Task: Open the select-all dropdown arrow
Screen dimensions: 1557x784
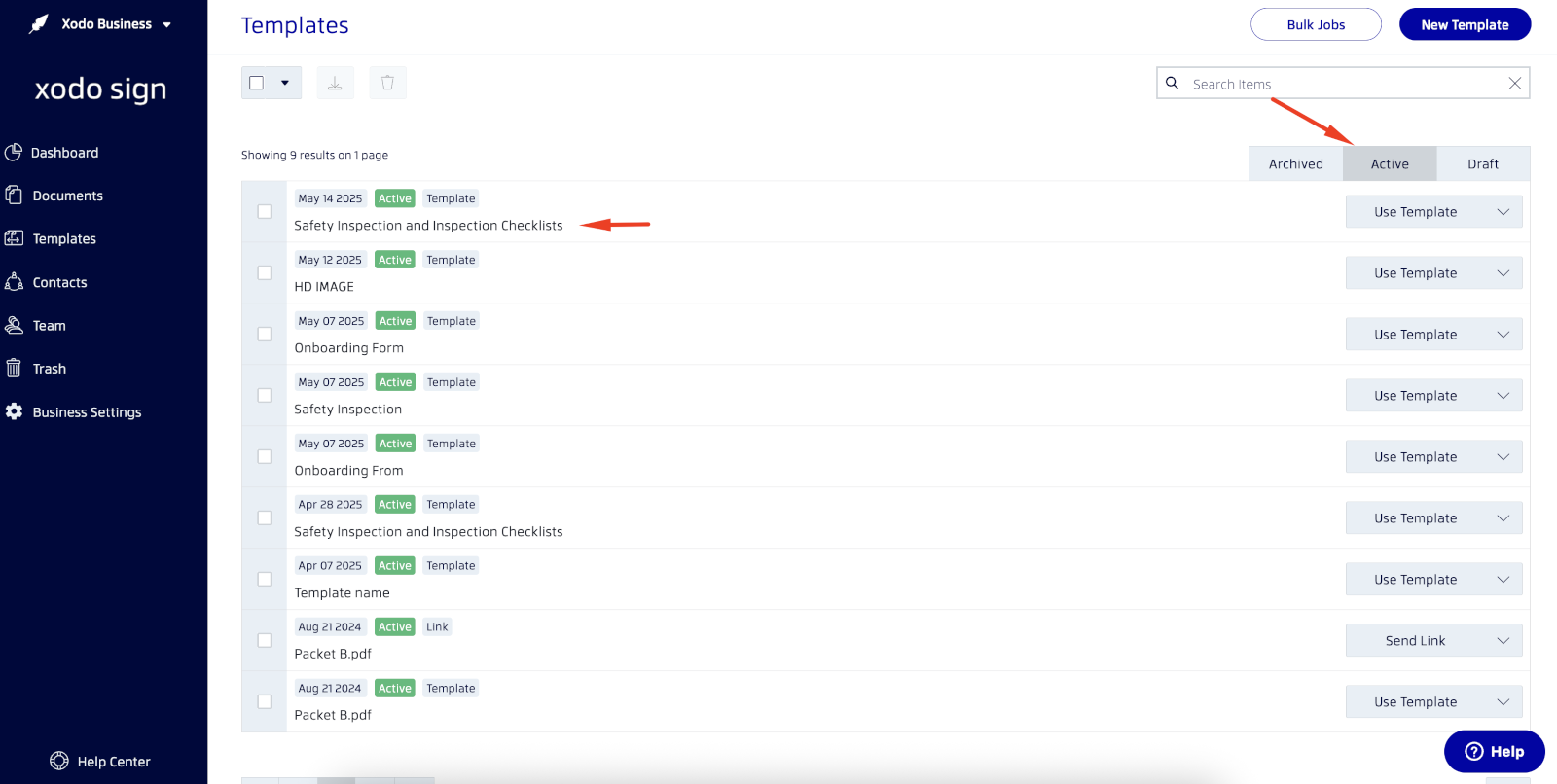Action: click(x=285, y=83)
